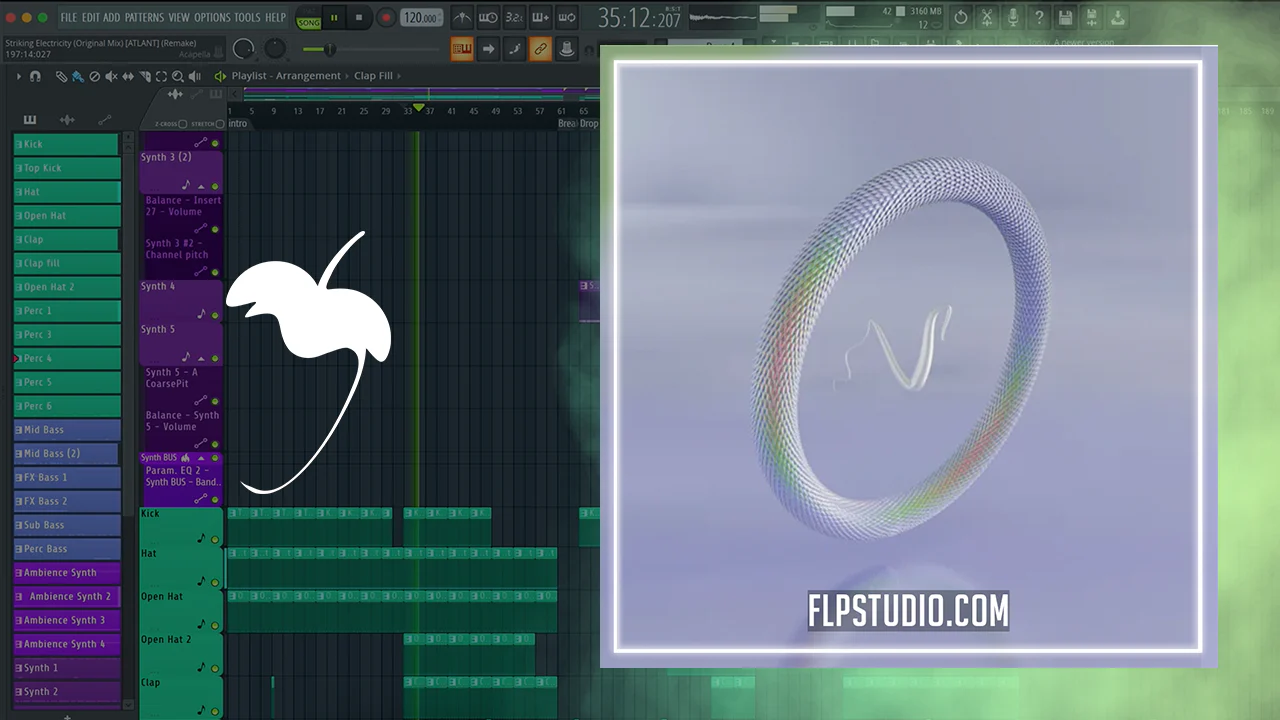
Task: Select the playlist Paint brush tool
Action: click(x=77, y=76)
